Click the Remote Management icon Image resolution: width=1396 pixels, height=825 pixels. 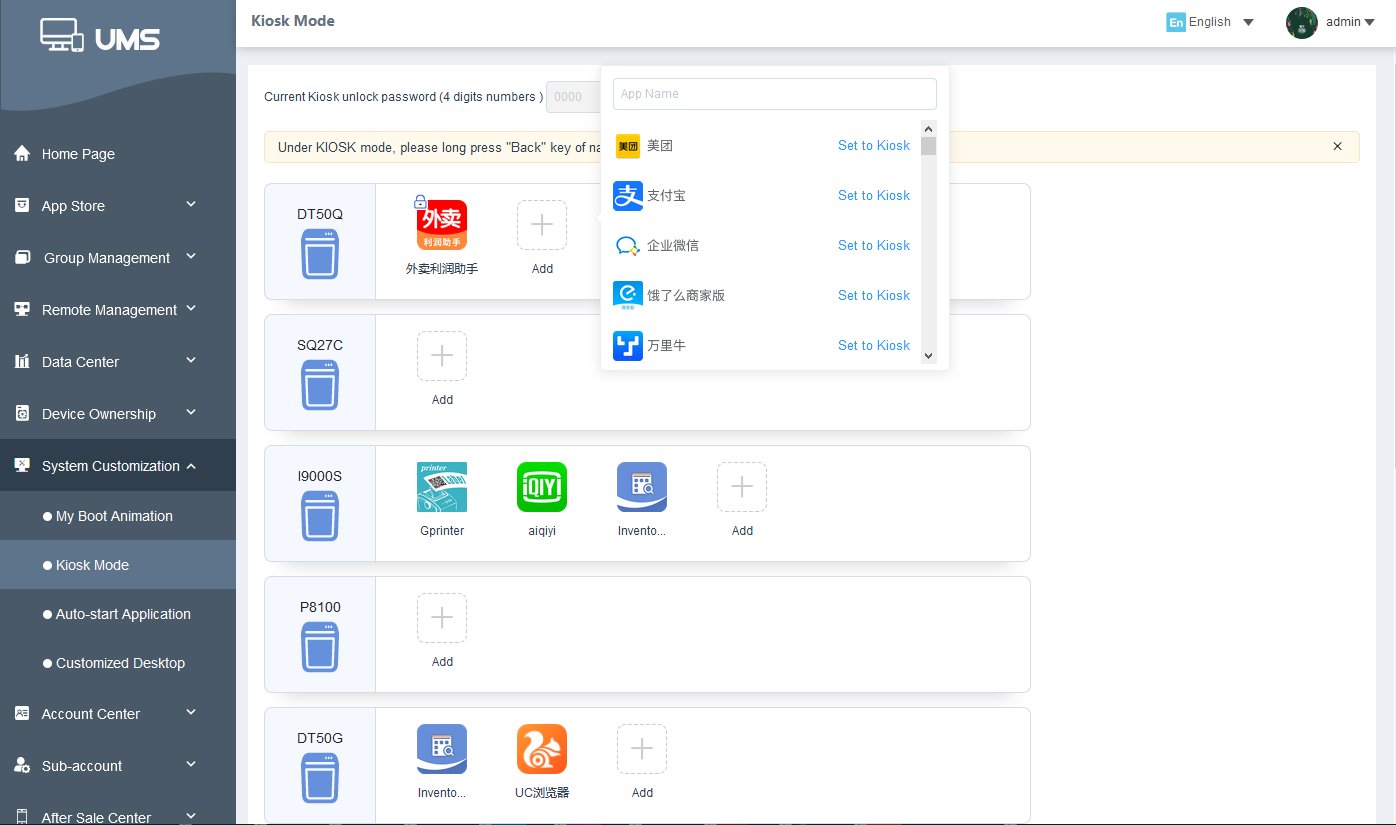[x=22, y=310]
